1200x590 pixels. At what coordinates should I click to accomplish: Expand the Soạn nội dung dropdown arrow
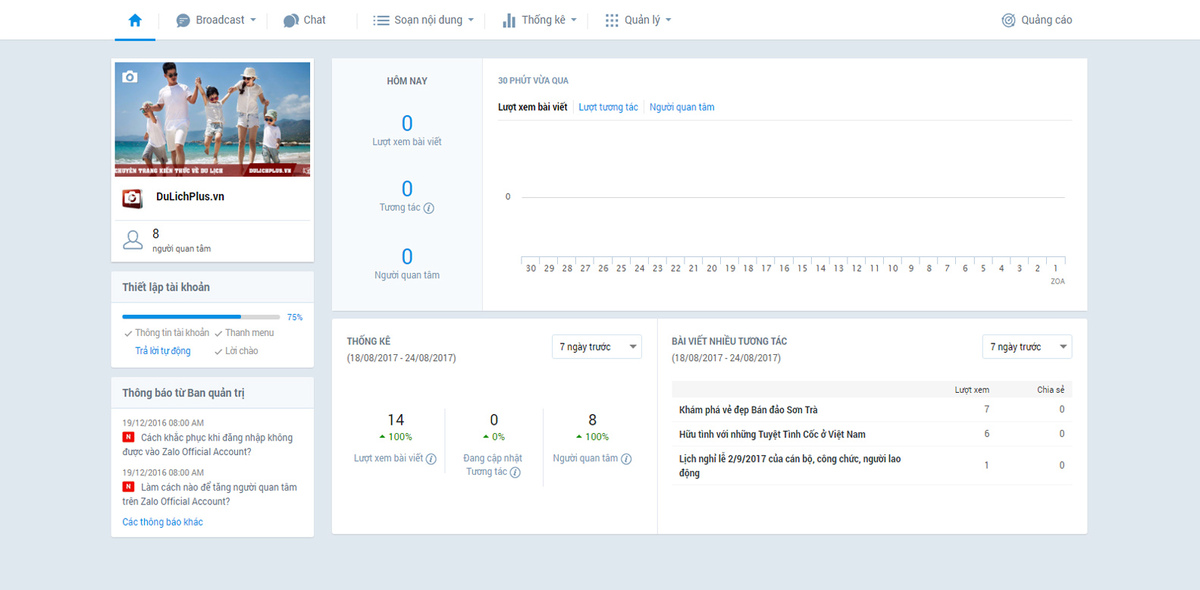[x=471, y=20]
